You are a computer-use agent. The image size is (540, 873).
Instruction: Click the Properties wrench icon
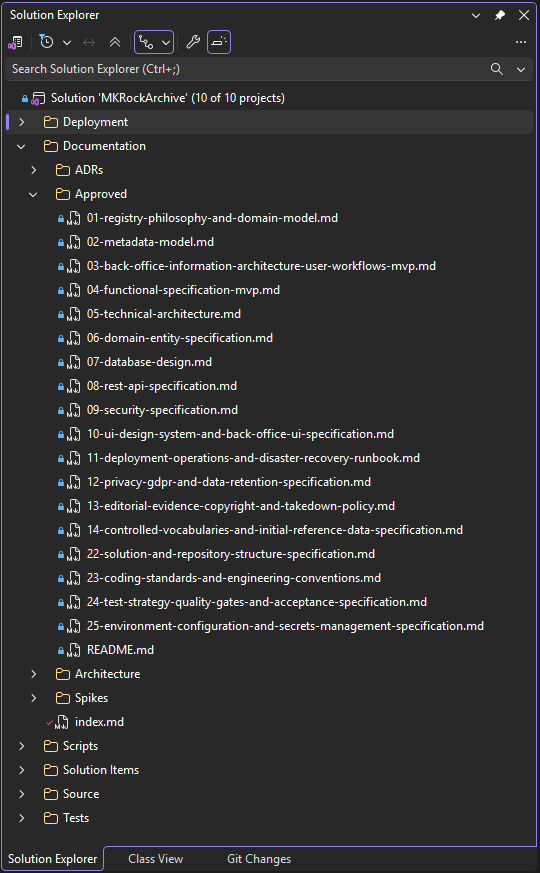[x=193, y=42]
